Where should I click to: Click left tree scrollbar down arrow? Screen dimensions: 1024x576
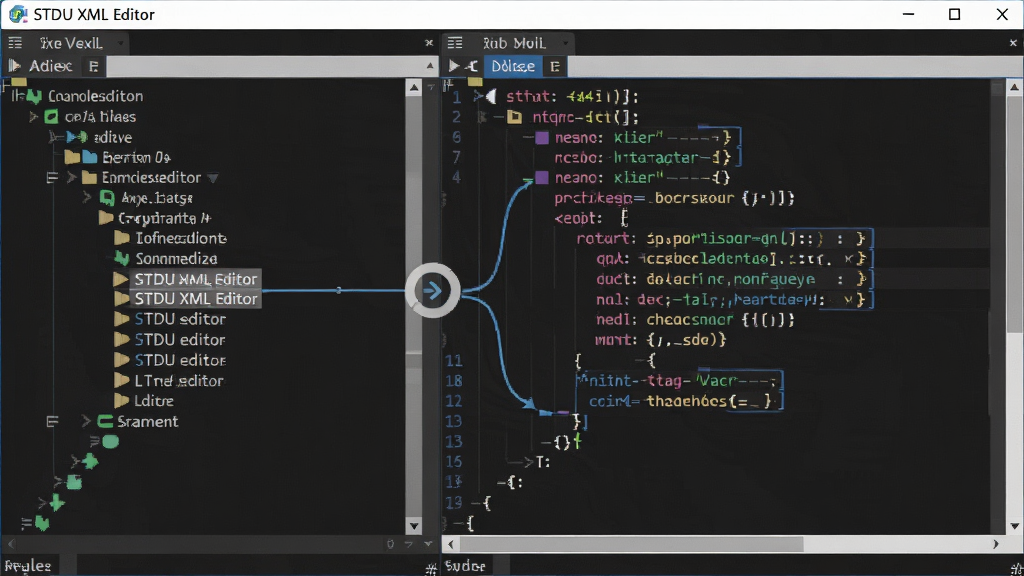pos(414,526)
